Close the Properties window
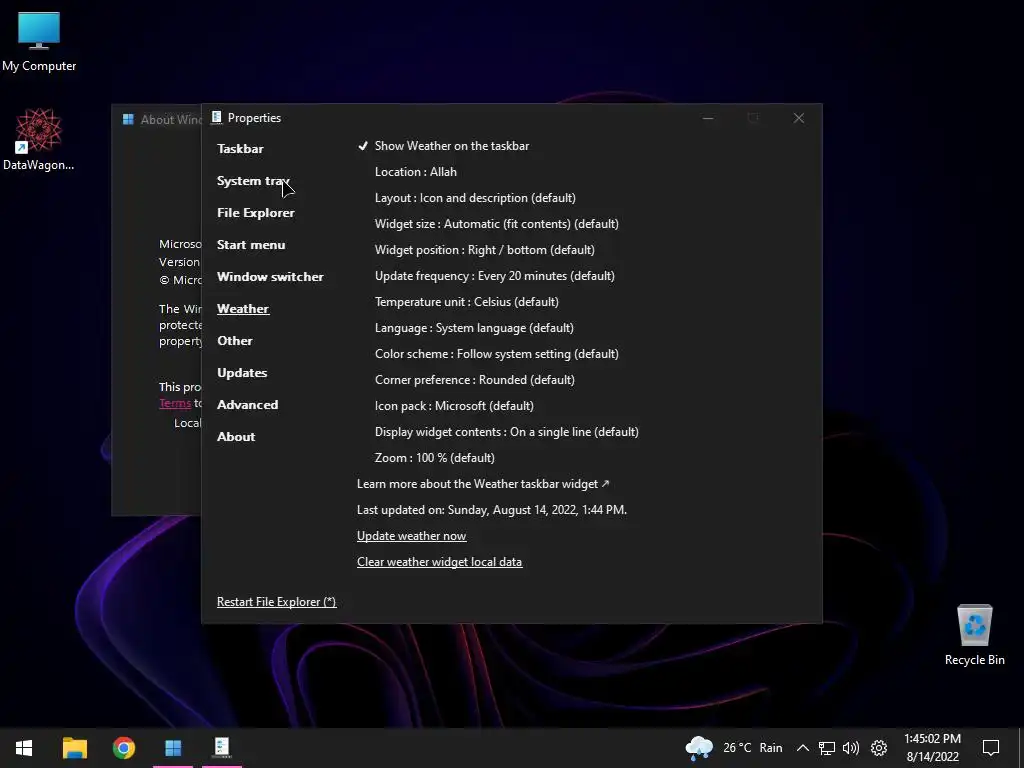This screenshot has height=768, width=1024. [x=799, y=118]
